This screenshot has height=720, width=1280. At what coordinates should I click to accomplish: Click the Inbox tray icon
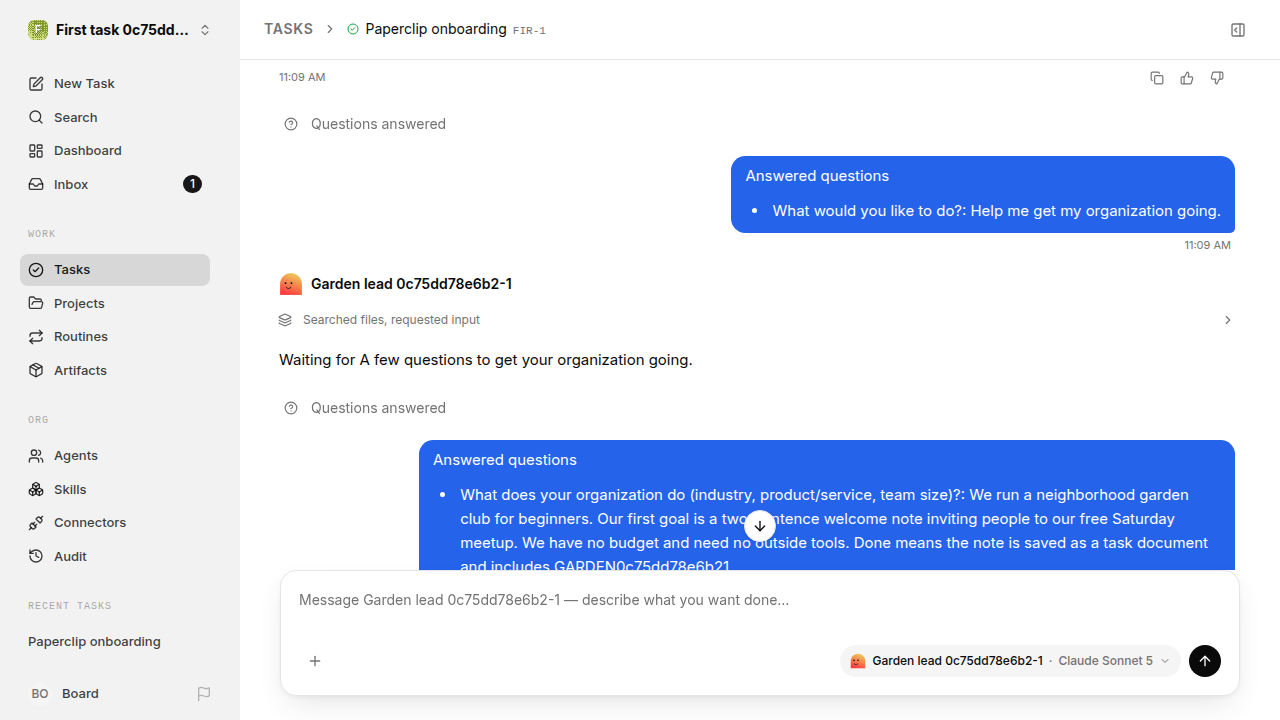(36, 185)
